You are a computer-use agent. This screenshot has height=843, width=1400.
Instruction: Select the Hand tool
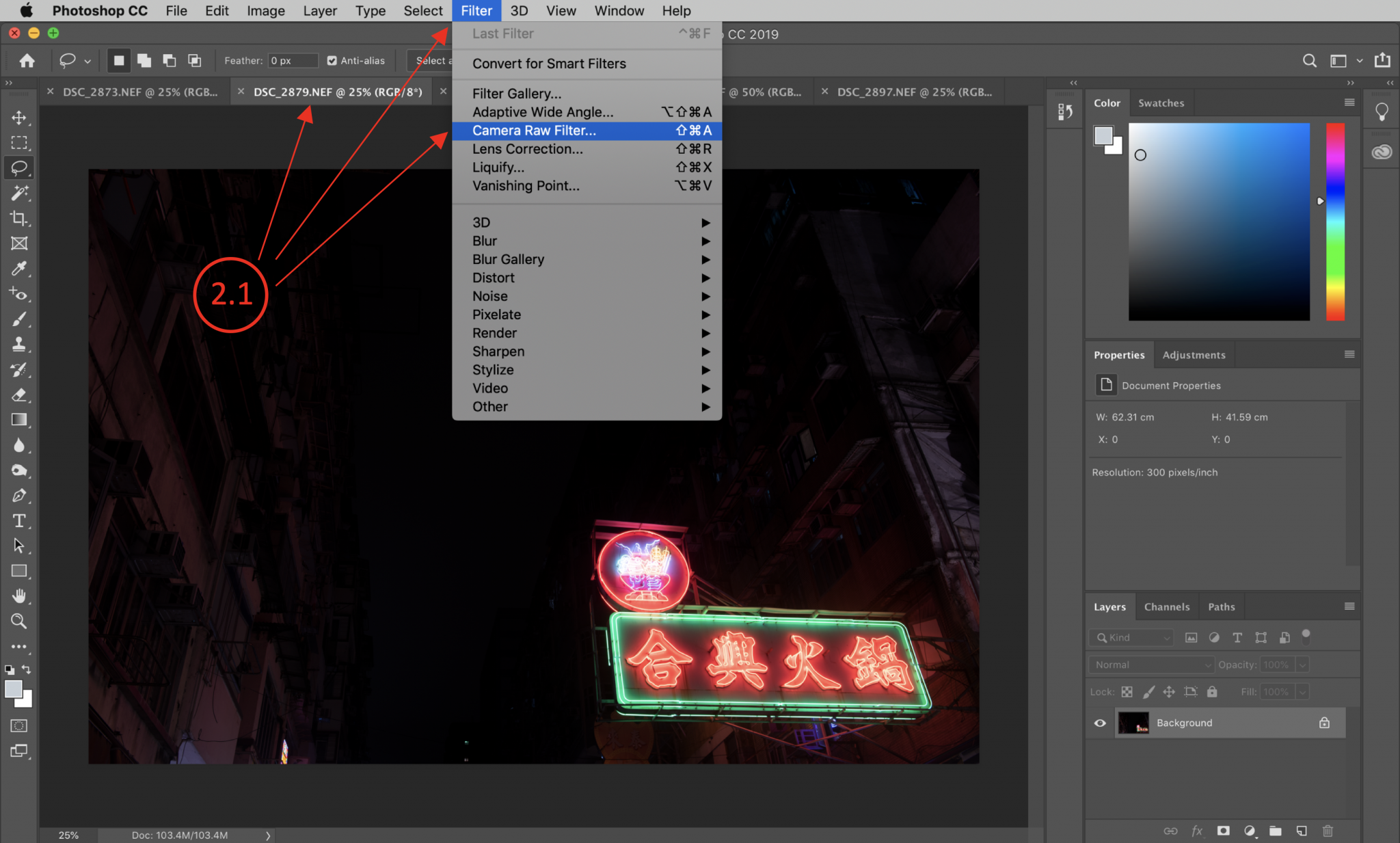pyautogui.click(x=19, y=596)
